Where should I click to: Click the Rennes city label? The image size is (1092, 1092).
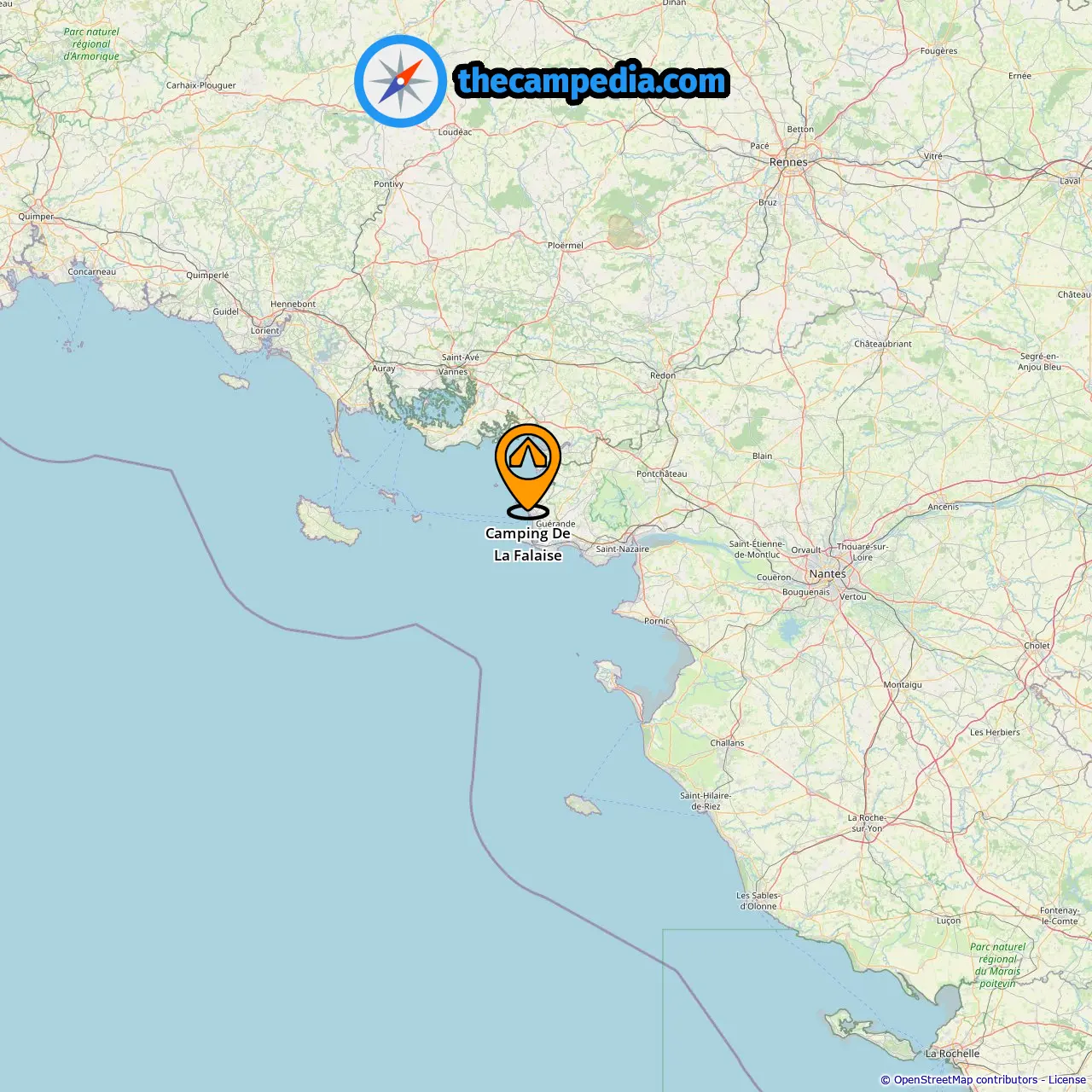coord(788,161)
